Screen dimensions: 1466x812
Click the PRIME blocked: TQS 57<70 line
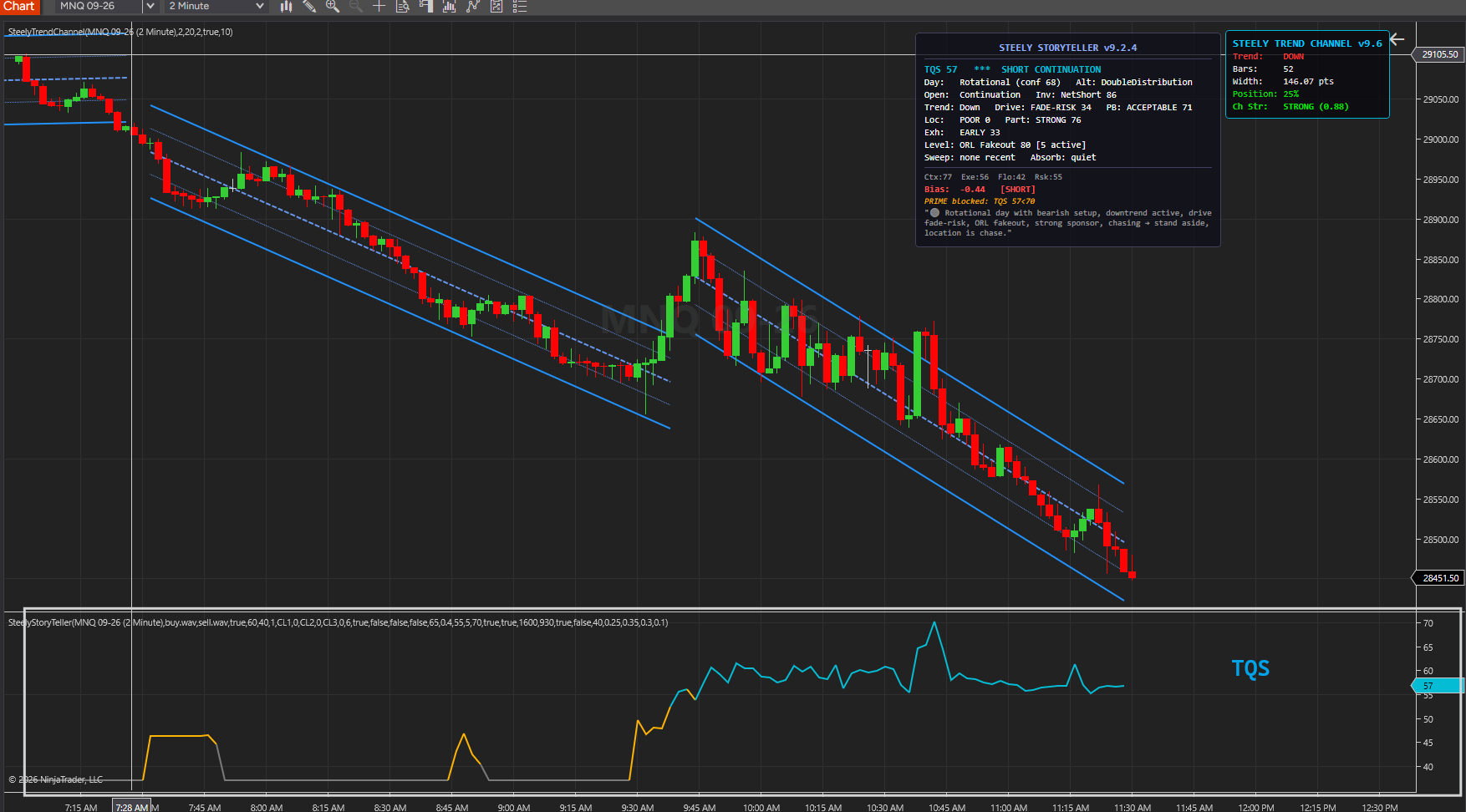click(x=980, y=201)
